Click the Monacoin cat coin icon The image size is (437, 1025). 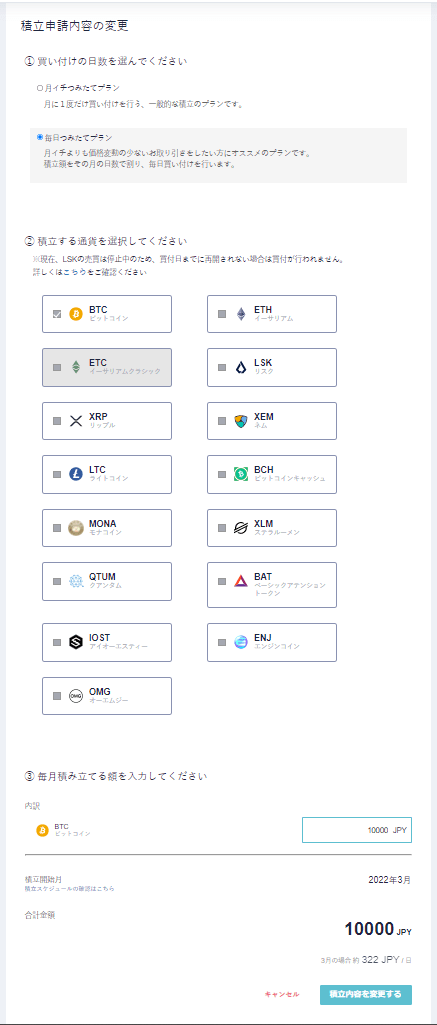coord(76,528)
